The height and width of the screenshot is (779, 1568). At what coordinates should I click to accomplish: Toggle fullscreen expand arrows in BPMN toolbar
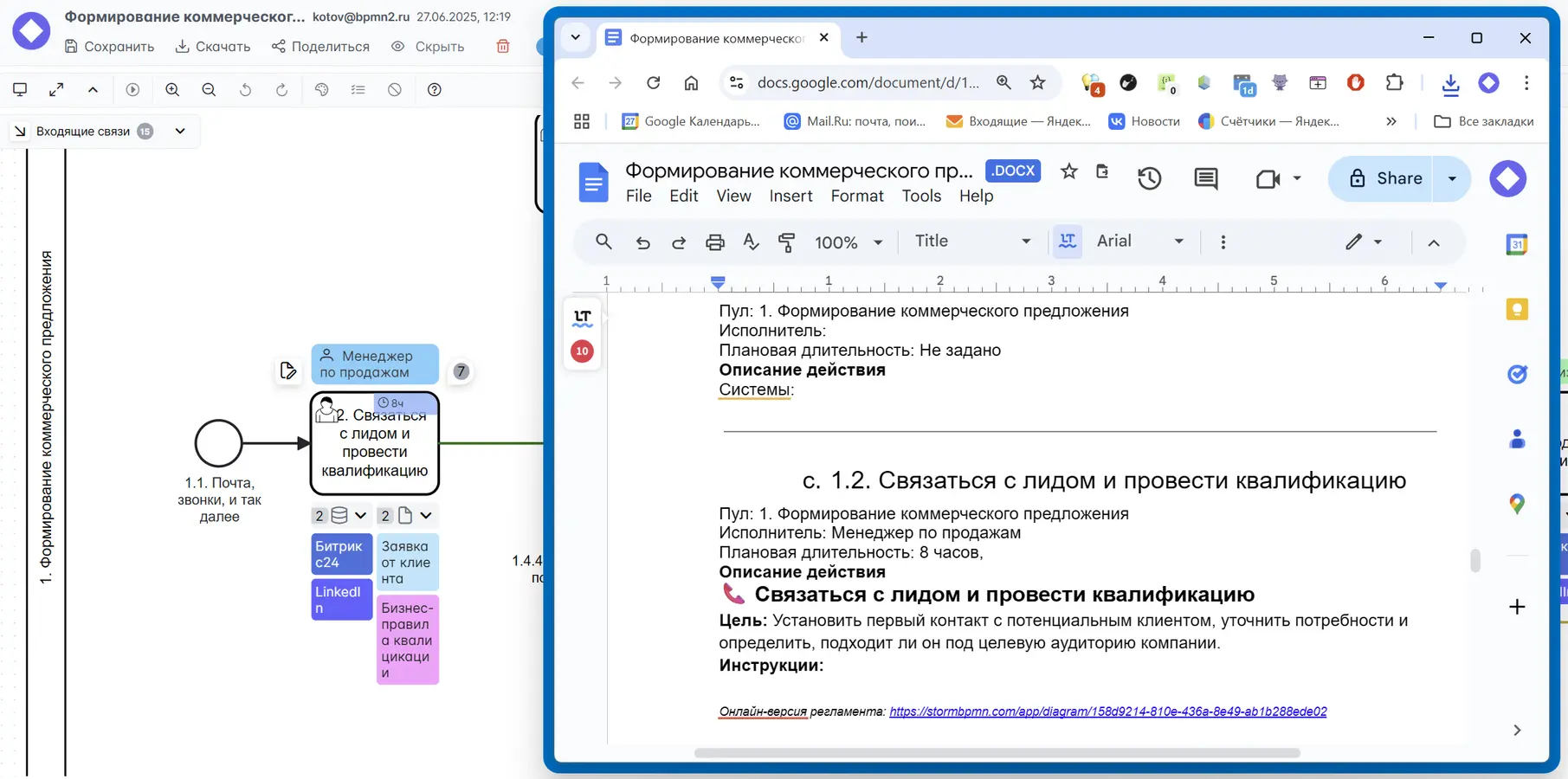(56, 89)
